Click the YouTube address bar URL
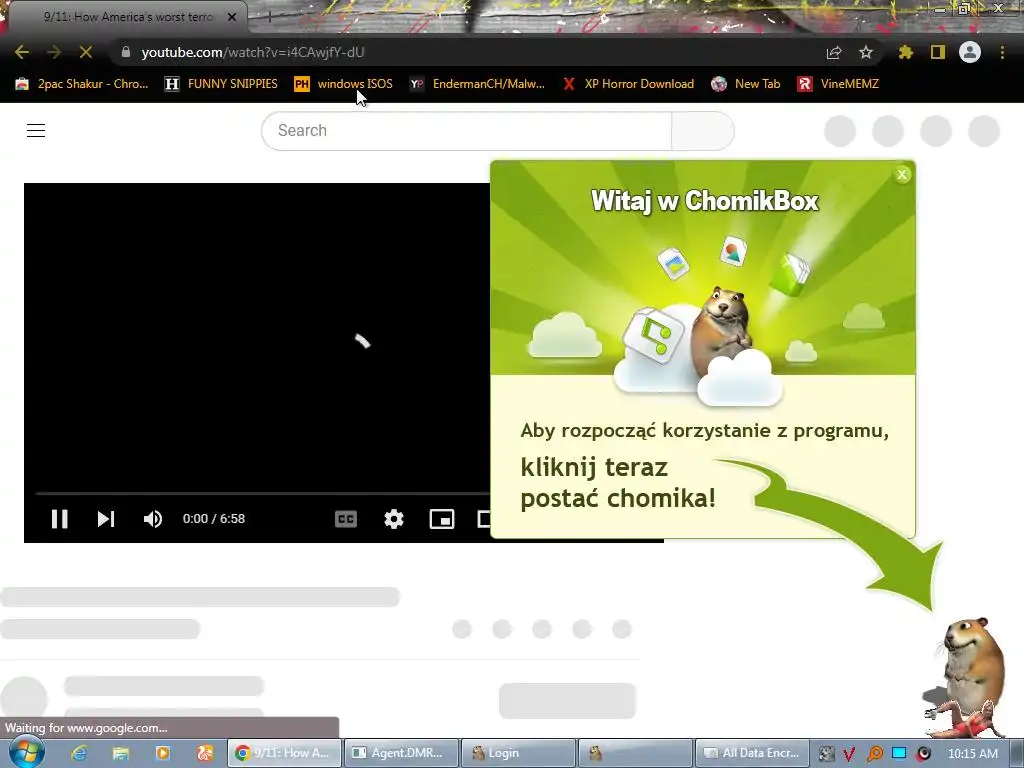Screen dimensions: 1024x768 click(x=253, y=52)
